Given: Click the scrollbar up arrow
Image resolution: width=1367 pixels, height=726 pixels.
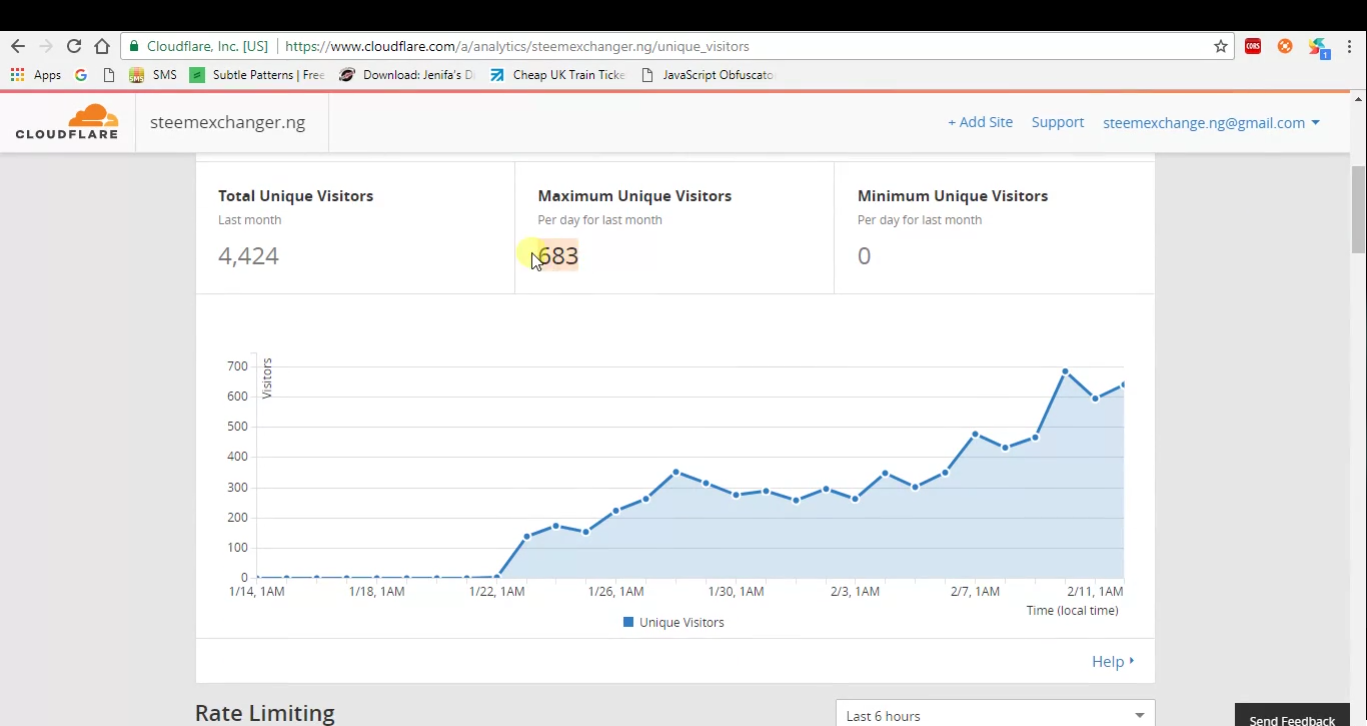Looking at the screenshot, I should pos(1359,99).
